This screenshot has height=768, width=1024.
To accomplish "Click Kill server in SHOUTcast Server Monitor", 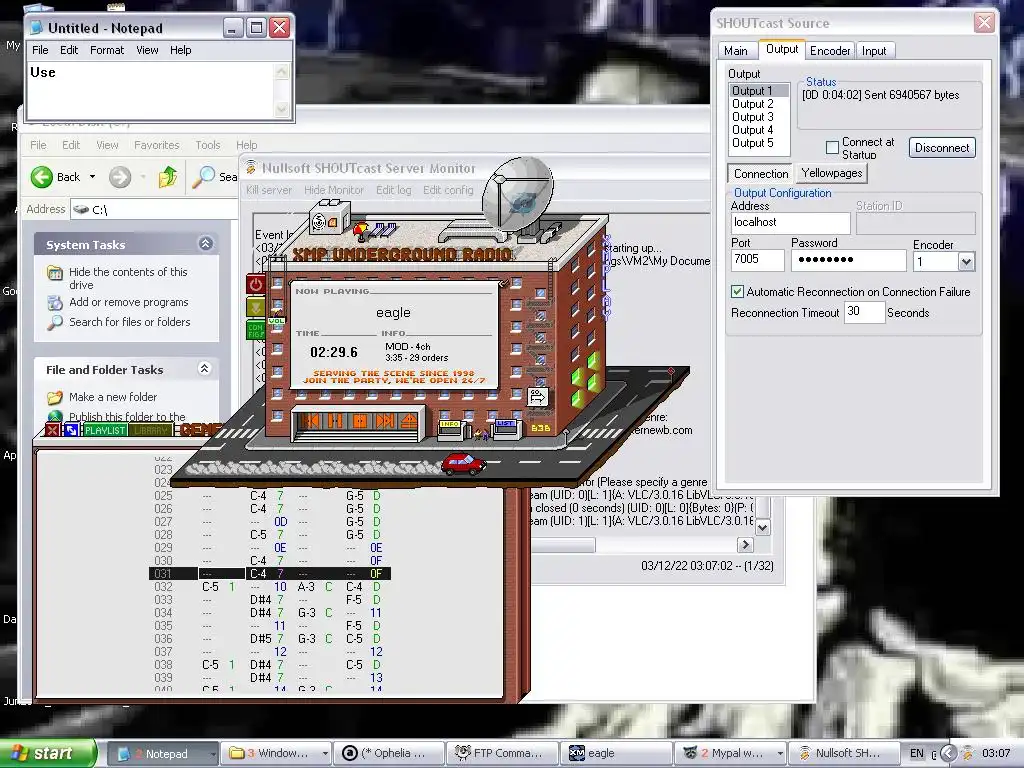I will coord(268,190).
